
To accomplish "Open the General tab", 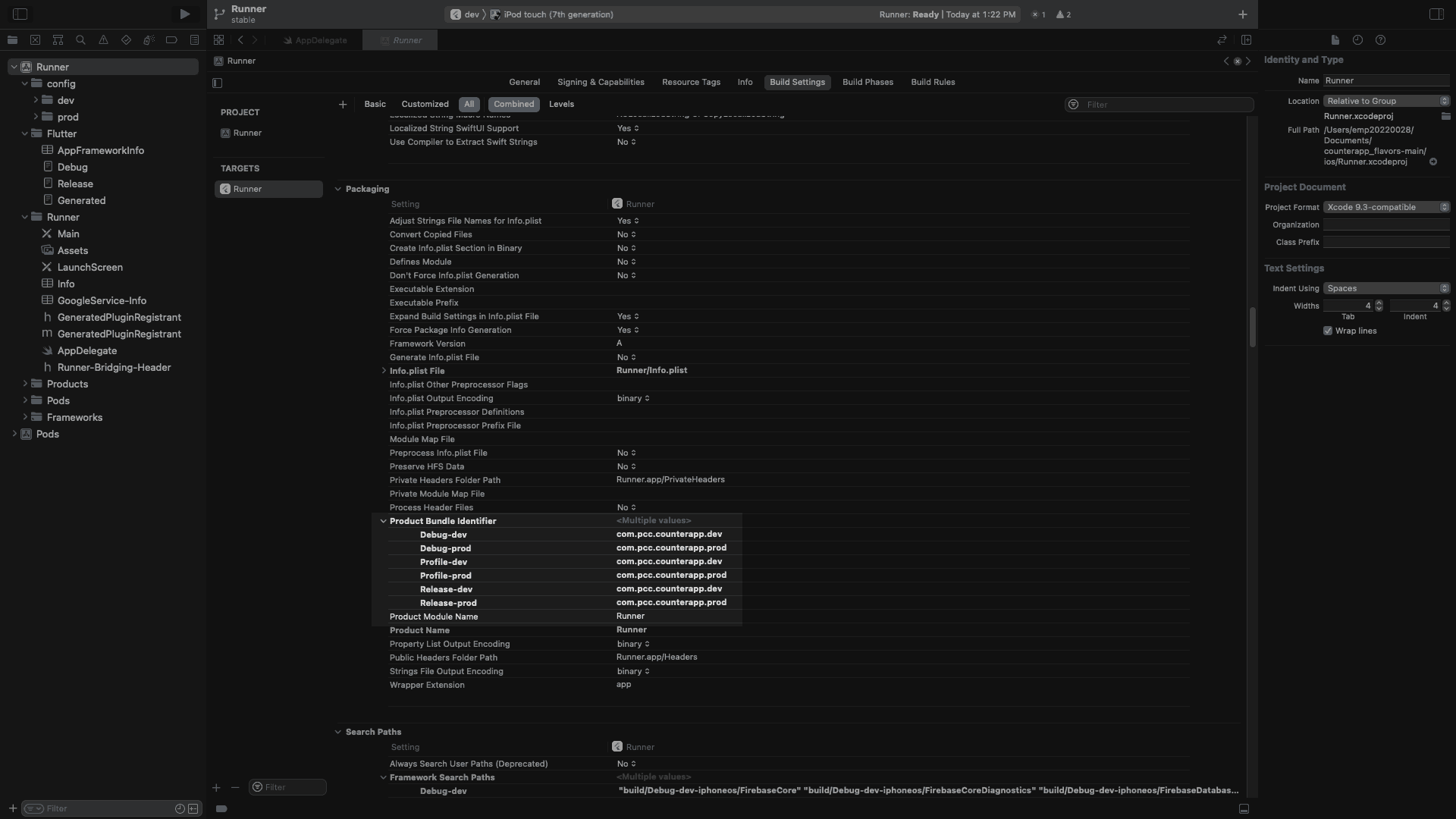I will (x=524, y=82).
